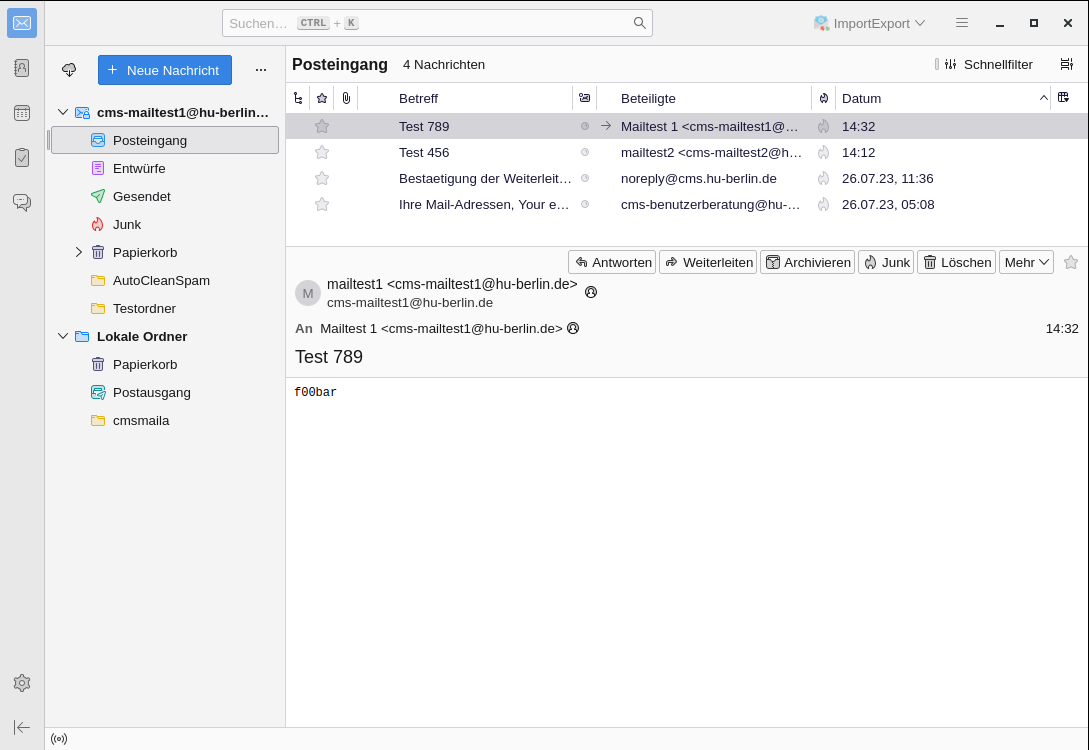Open the ImportExport profile dropdown
Viewport: 1089px width, 750px height.
point(869,23)
